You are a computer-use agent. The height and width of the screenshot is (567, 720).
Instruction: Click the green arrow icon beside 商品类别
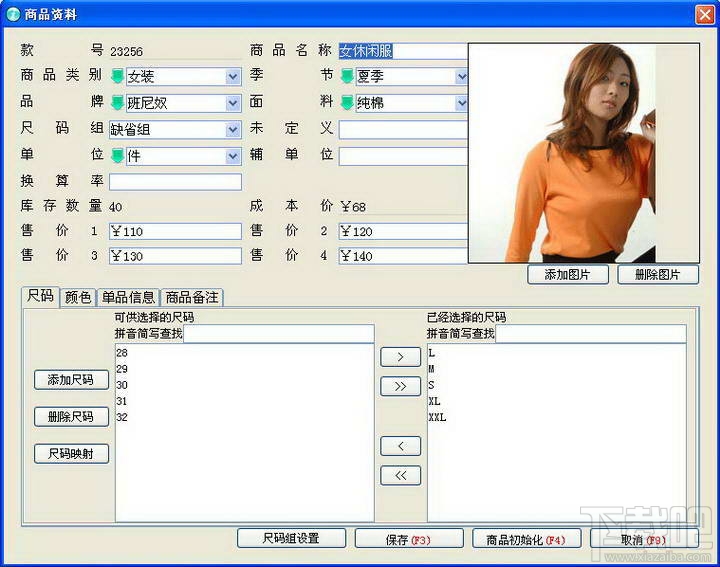click(118, 76)
